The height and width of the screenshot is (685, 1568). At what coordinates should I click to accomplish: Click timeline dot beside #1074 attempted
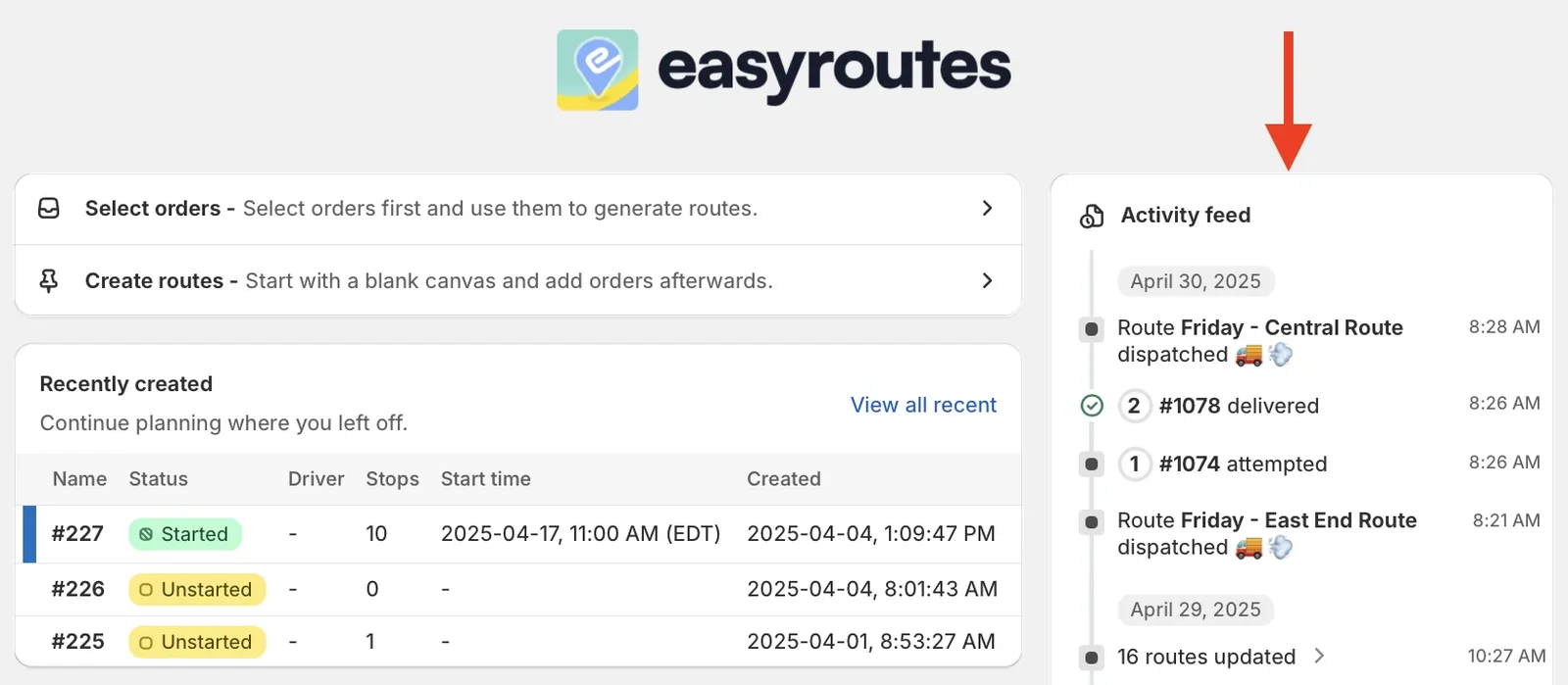point(1092,464)
